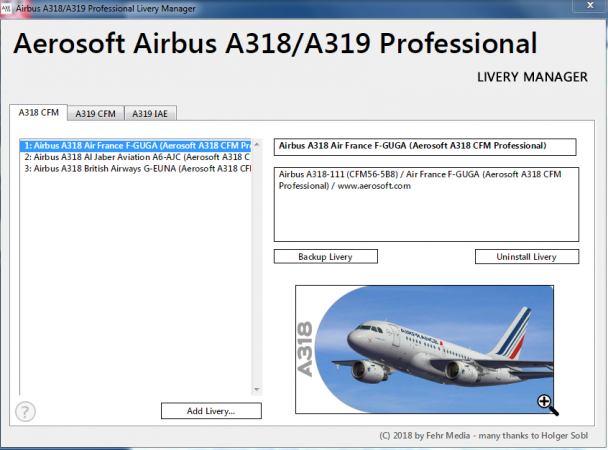Select the Al Jaber Aviation A6-AJC livery
The width and height of the screenshot is (608, 450).
[x=135, y=157]
